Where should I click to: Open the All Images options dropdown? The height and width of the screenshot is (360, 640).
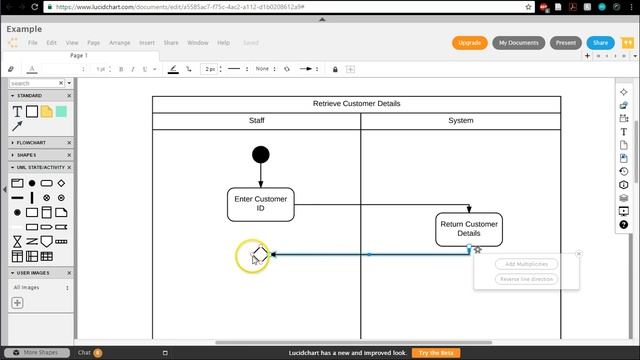tap(67, 288)
